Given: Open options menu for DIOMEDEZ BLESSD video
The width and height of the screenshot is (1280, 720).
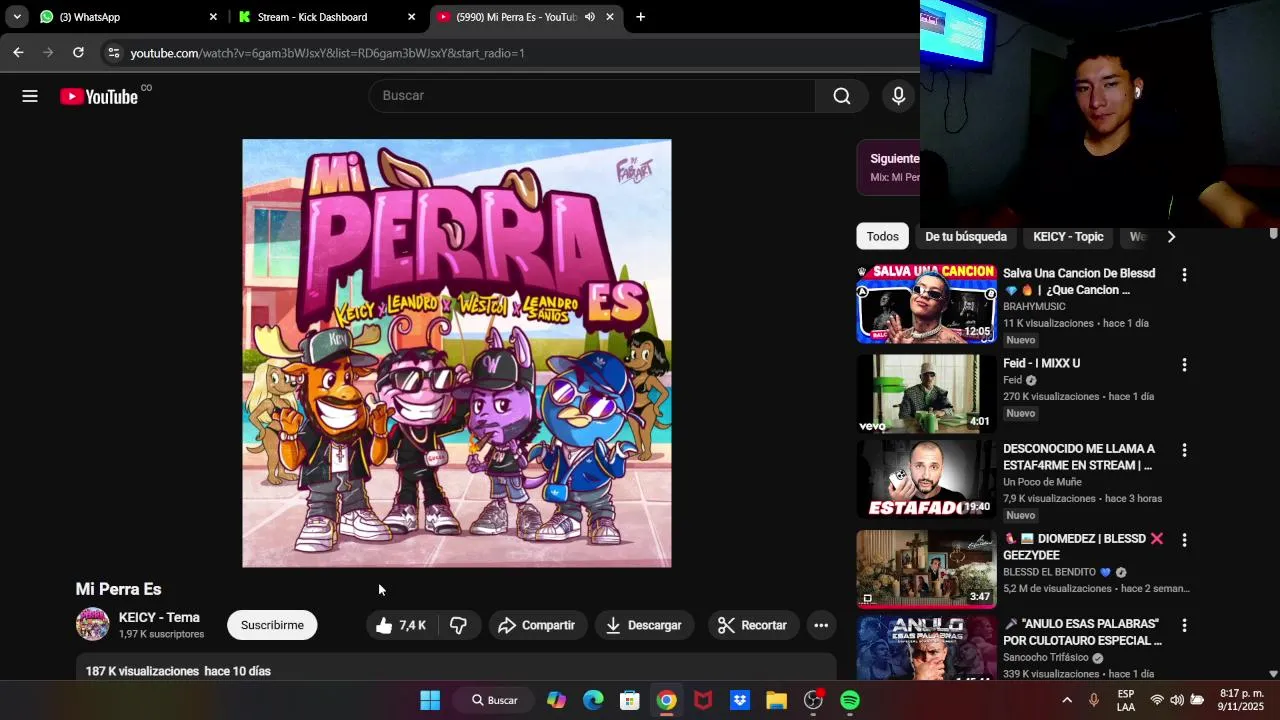Looking at the screenshot, I should [1184, 540].
